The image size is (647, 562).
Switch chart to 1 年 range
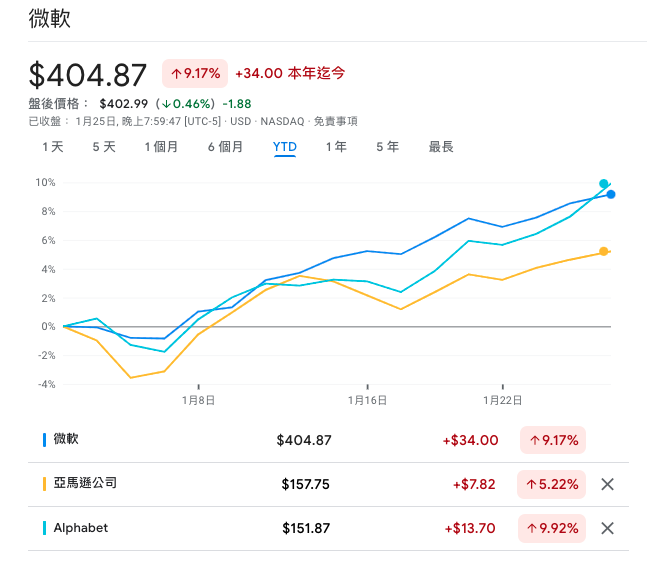coord(336,146)
